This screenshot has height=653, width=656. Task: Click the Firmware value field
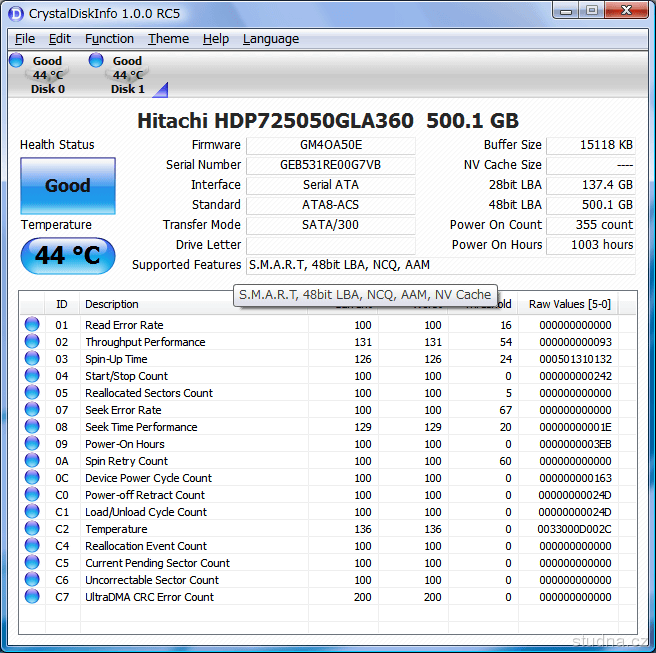point(330,145)
